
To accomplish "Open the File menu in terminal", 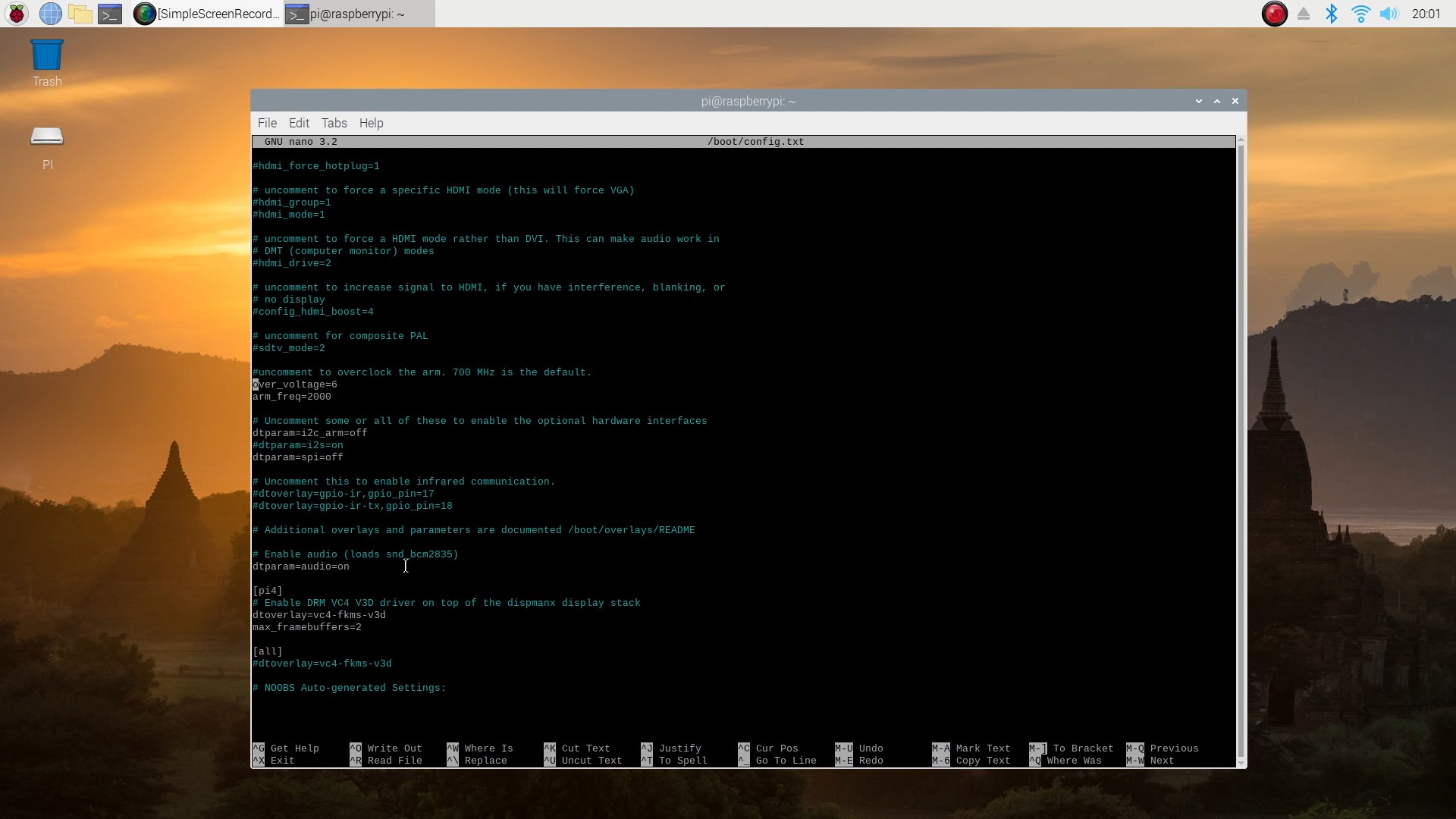I will coord(267,123).
